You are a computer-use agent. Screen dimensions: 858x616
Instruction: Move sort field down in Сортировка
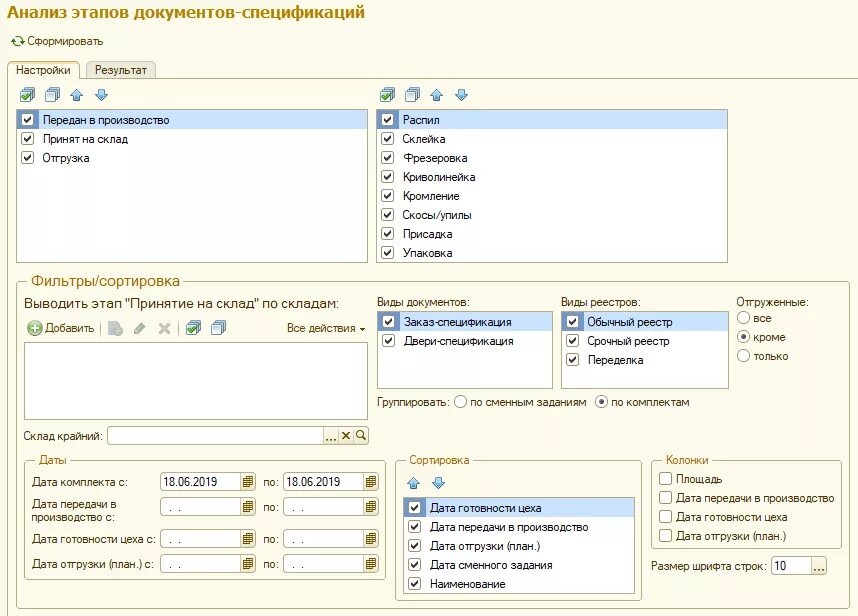438,483
